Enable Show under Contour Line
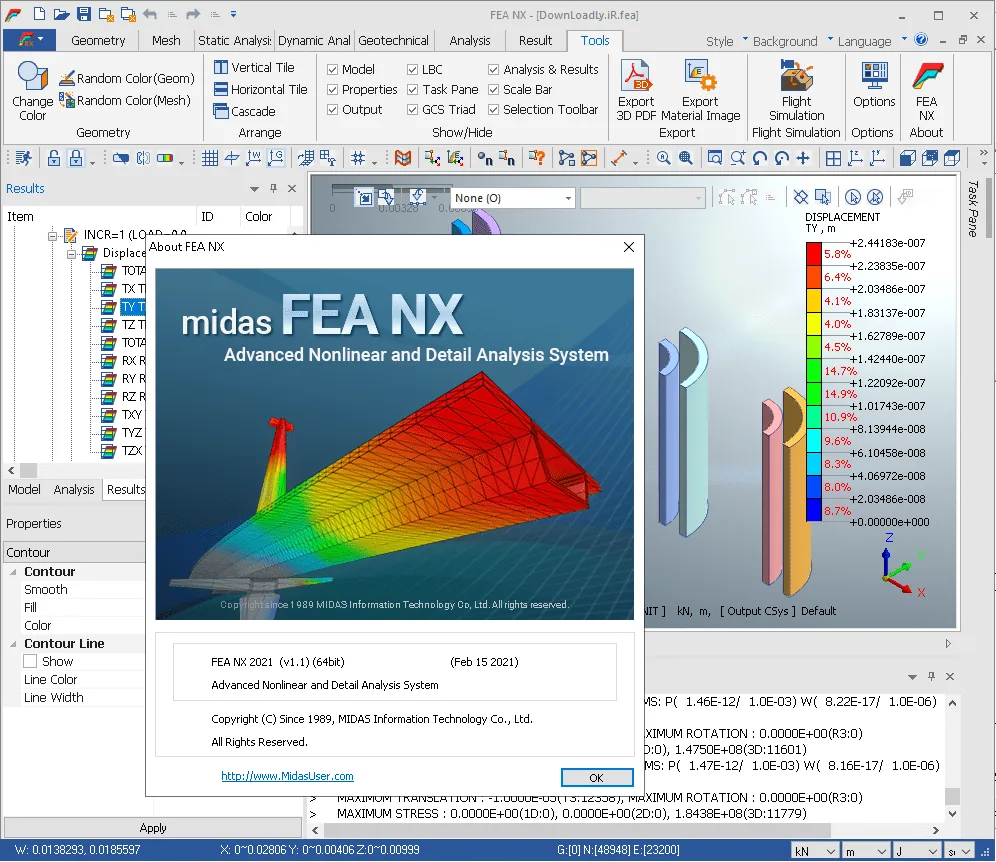 click(x=30, y=661)
